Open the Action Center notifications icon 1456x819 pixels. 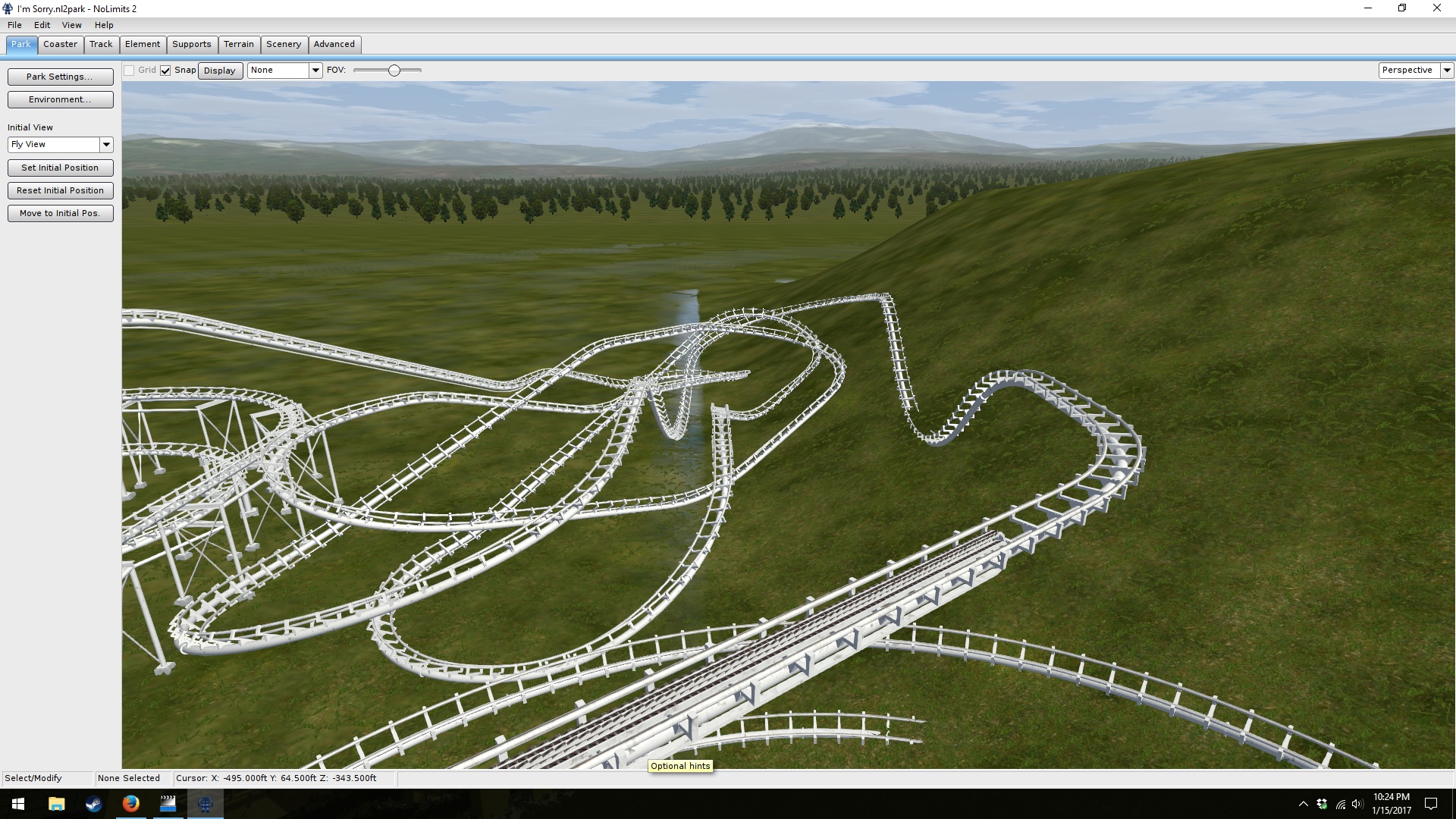click(1431, 804)
